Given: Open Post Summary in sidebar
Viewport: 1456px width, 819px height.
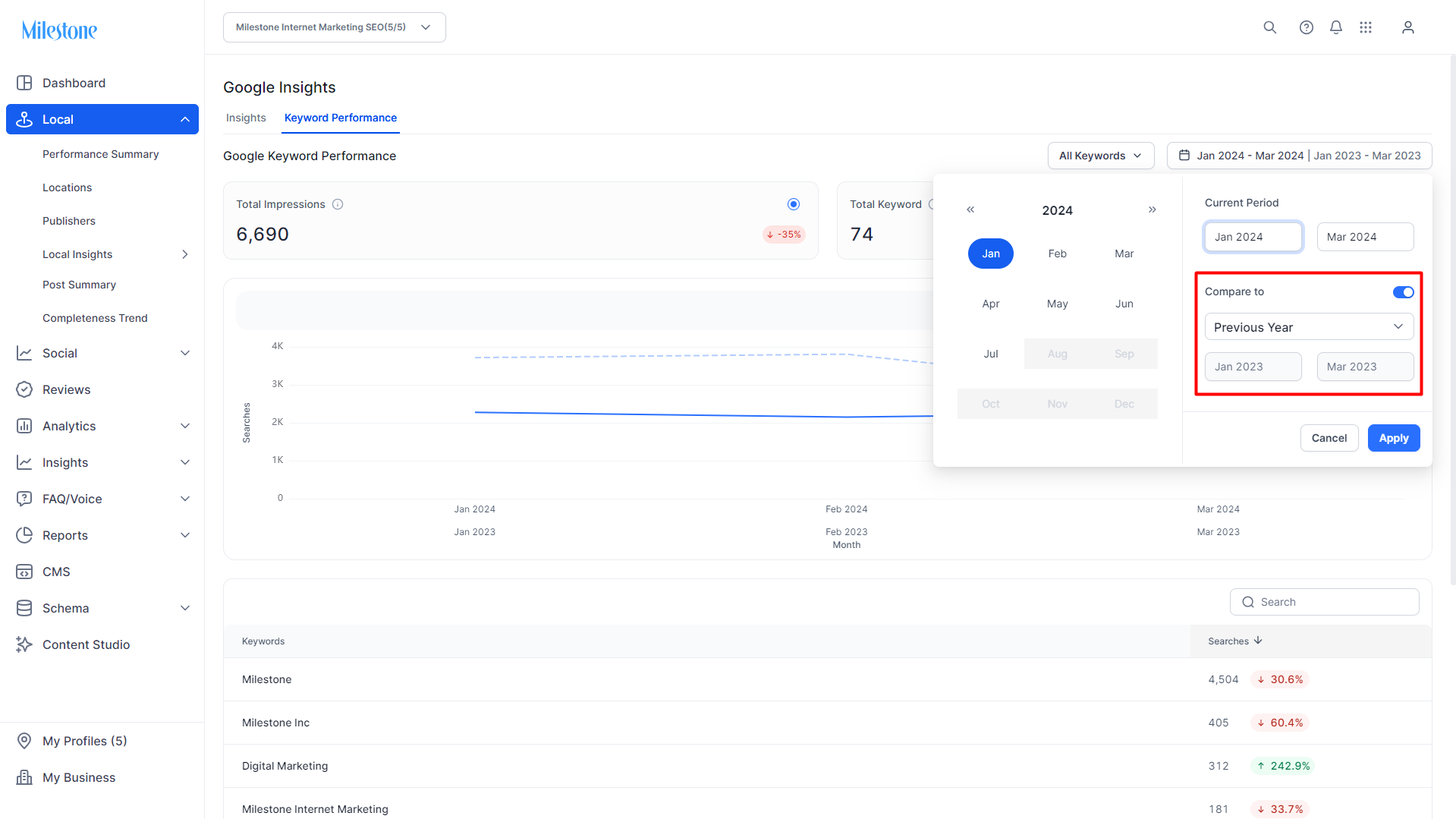Looking at the screenshot, I should pos(79,285).
